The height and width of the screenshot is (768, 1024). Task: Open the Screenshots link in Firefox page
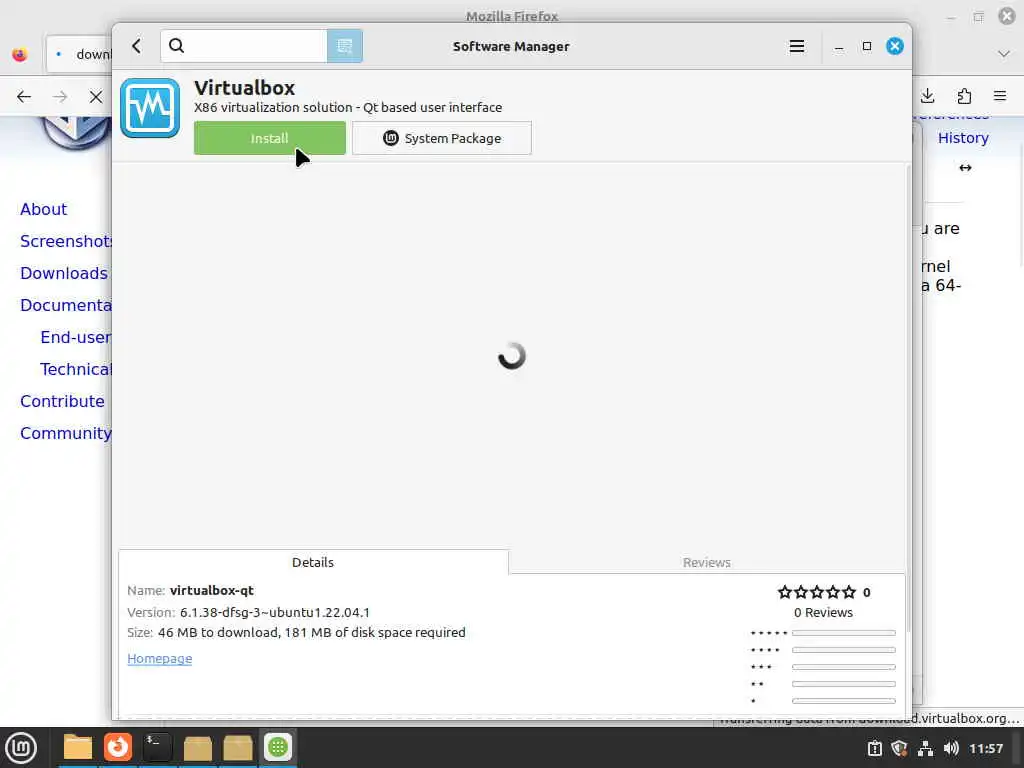(x=66, y=242)
